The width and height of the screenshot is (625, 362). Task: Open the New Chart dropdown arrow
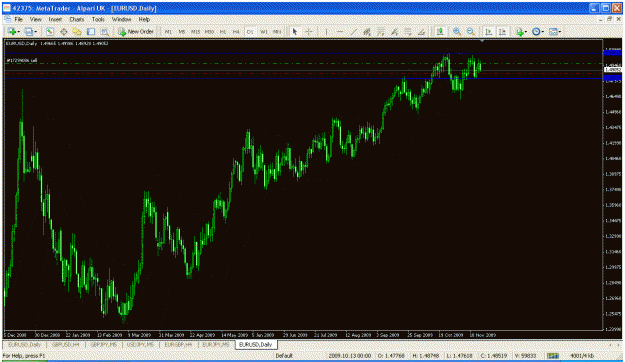(x=18, y=31)
